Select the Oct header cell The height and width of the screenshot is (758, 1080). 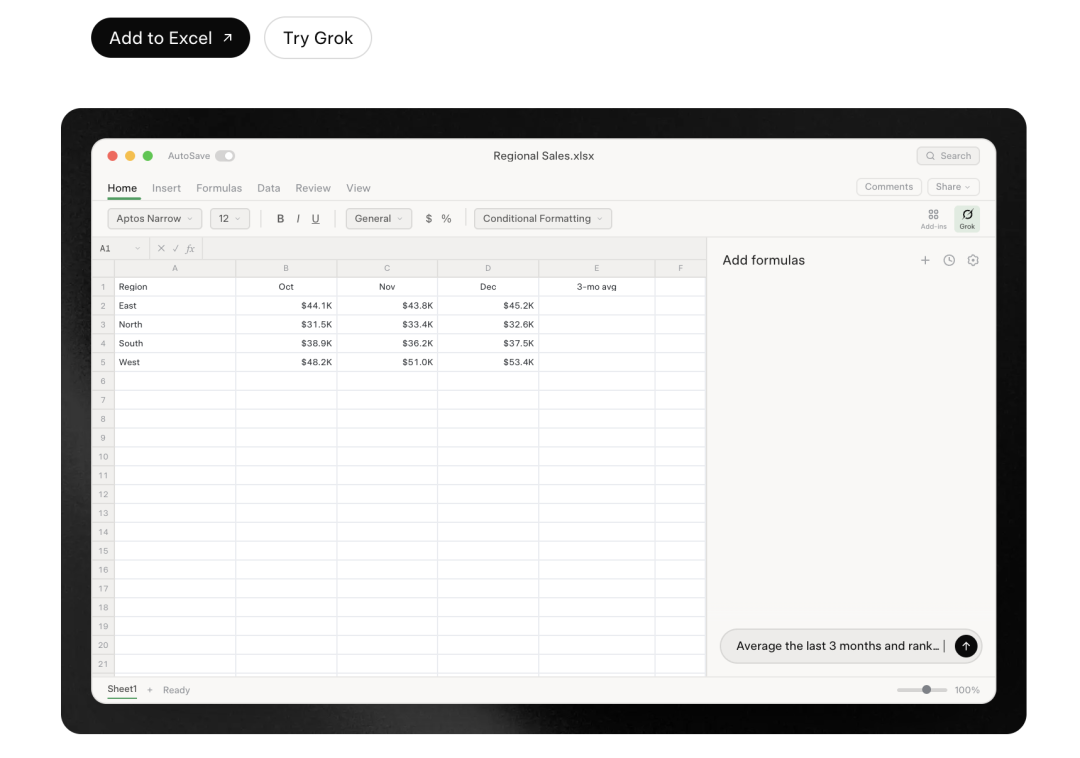pos(286,287)
